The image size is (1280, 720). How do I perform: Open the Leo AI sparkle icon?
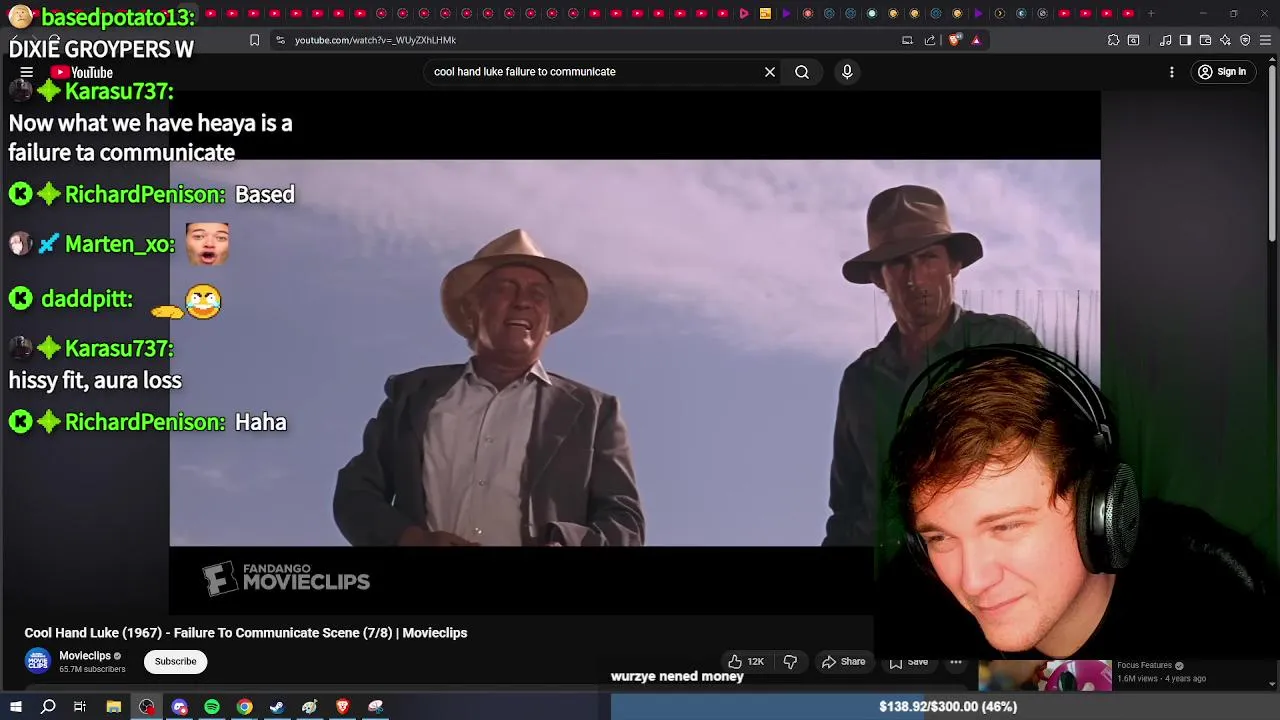coord(1225,40)
